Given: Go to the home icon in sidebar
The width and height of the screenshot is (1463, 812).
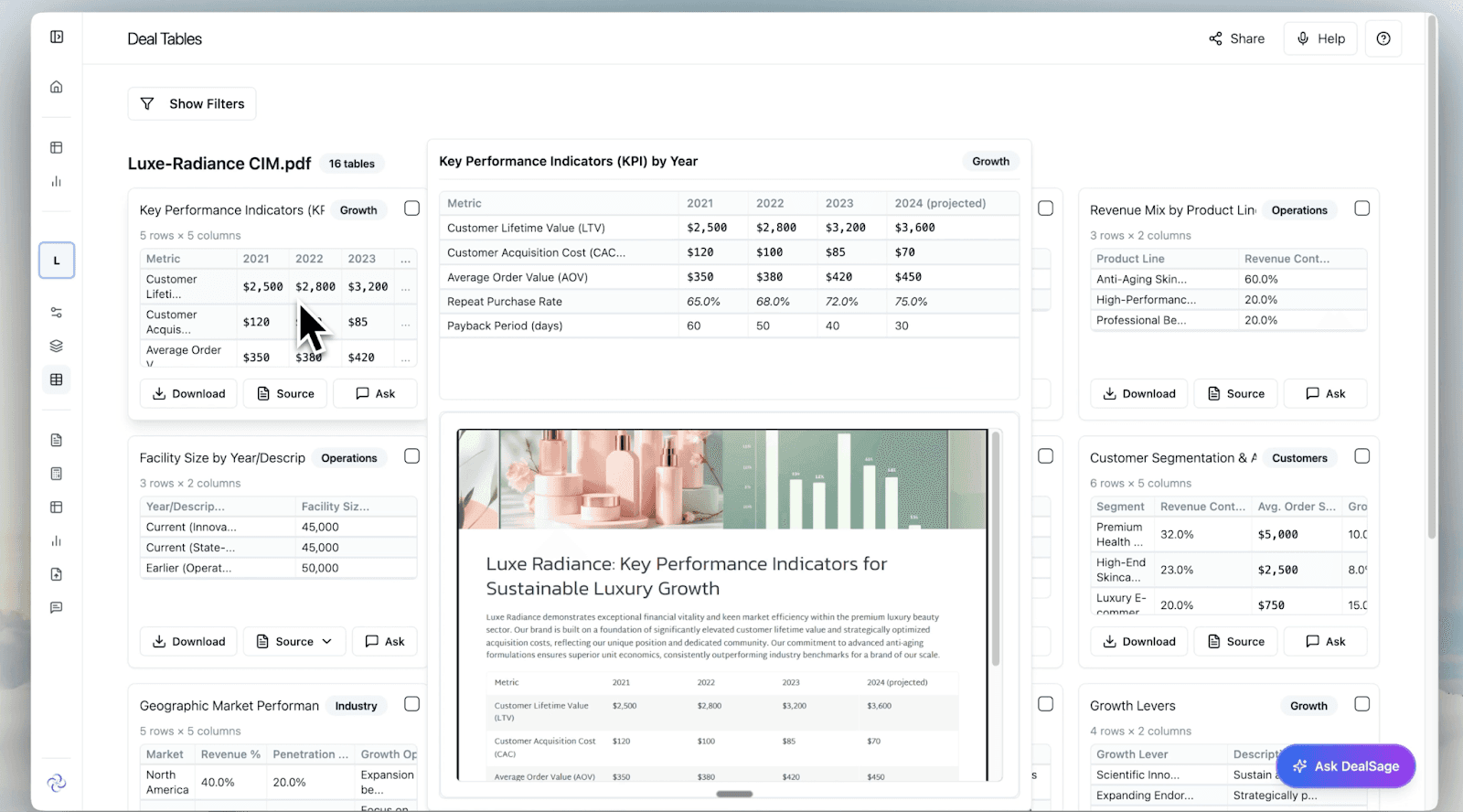Looking at the screenshot, I should click(x=57, y=87).
